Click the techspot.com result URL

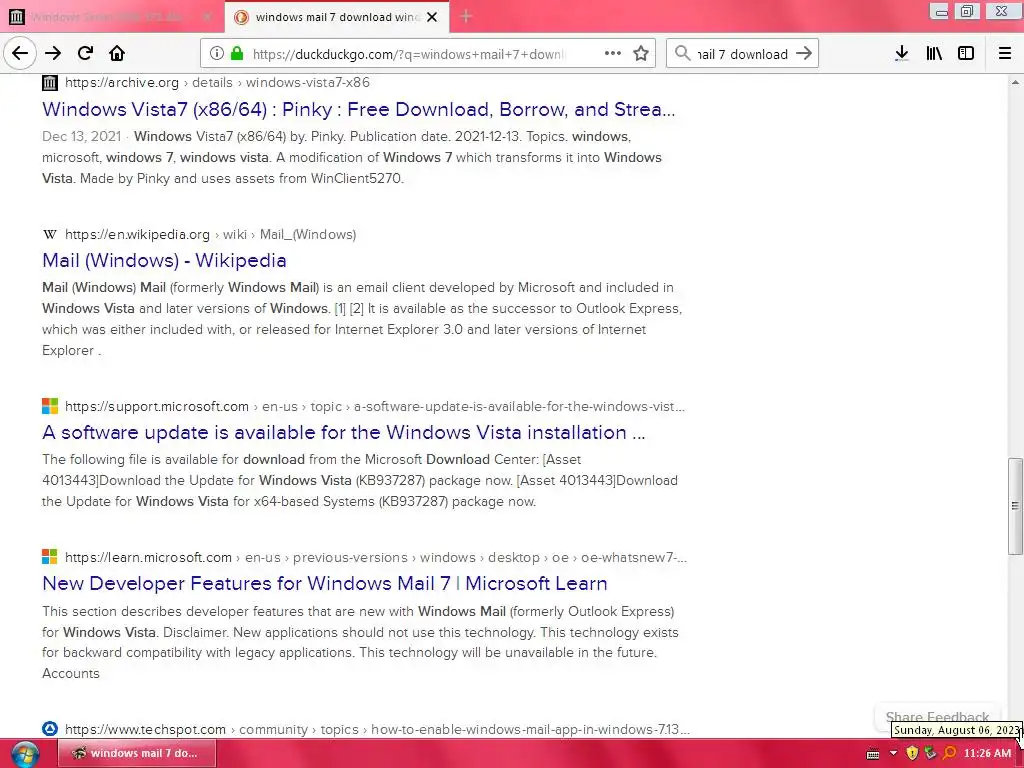tap(377, 729)
